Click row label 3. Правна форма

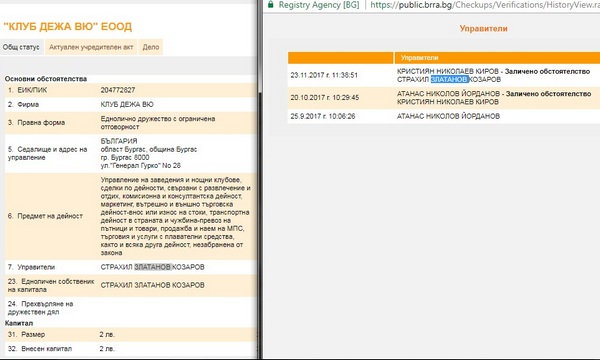[36, 123]
